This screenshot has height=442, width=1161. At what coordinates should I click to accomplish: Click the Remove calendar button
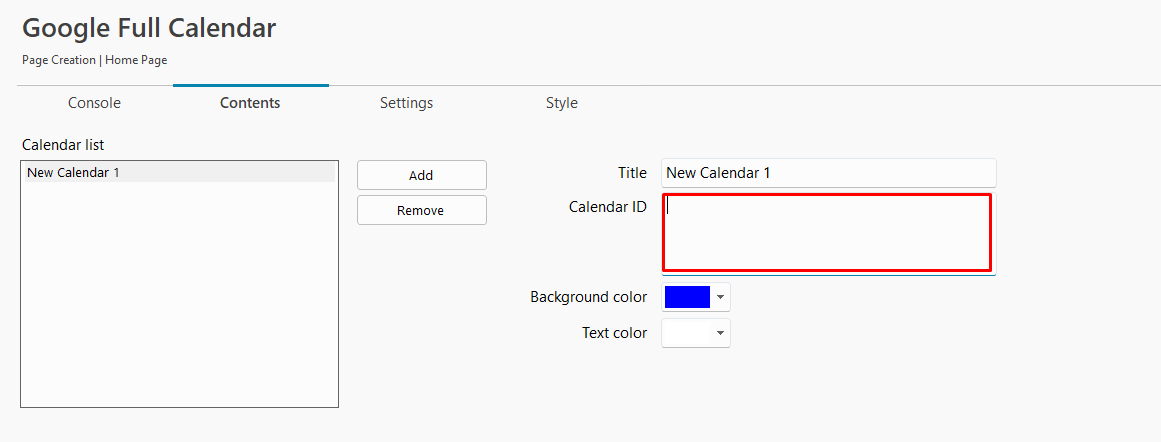coord(421,210)
